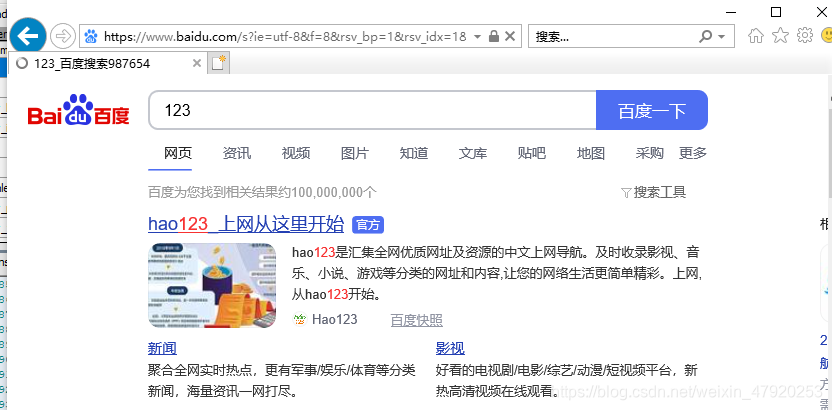Click the Baidu search input containing 123

(x=372, y=110)
